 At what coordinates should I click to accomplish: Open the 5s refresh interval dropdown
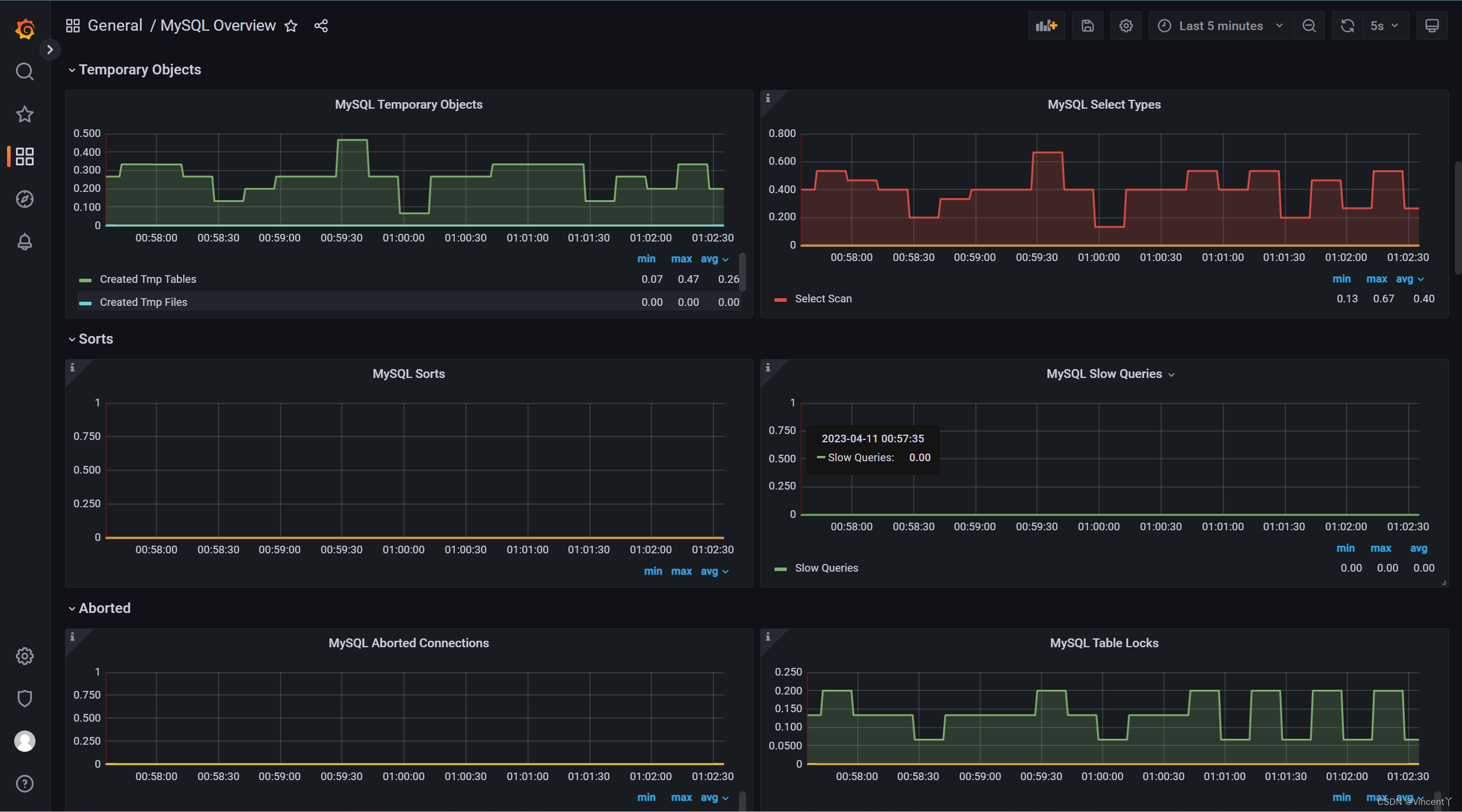1384,26
